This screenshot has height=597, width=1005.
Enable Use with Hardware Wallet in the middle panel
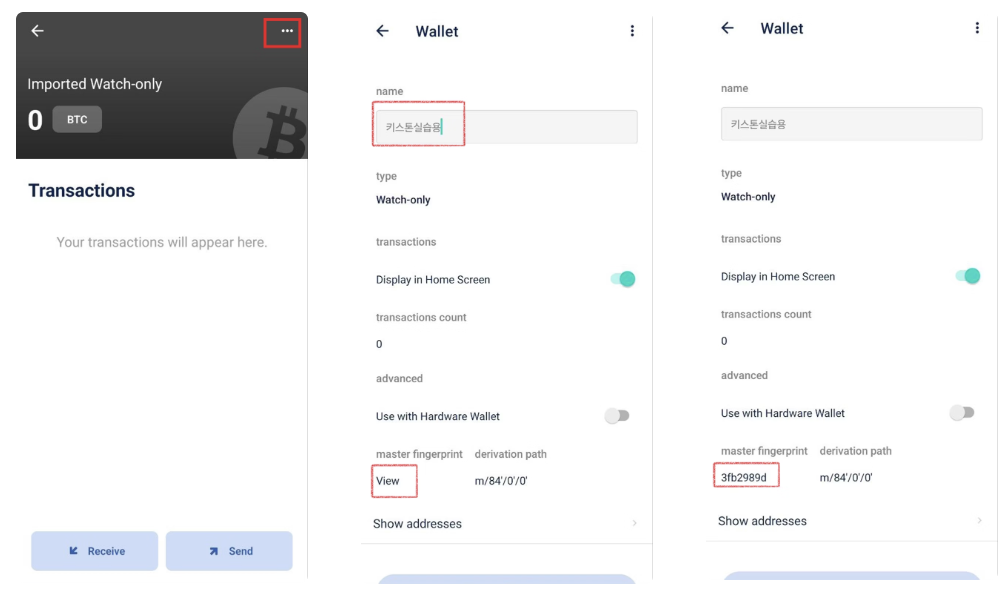617,416
